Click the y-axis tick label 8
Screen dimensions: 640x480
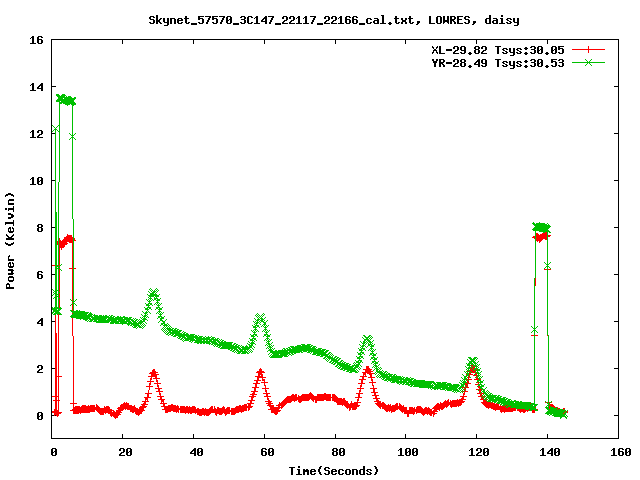(40, 228)
